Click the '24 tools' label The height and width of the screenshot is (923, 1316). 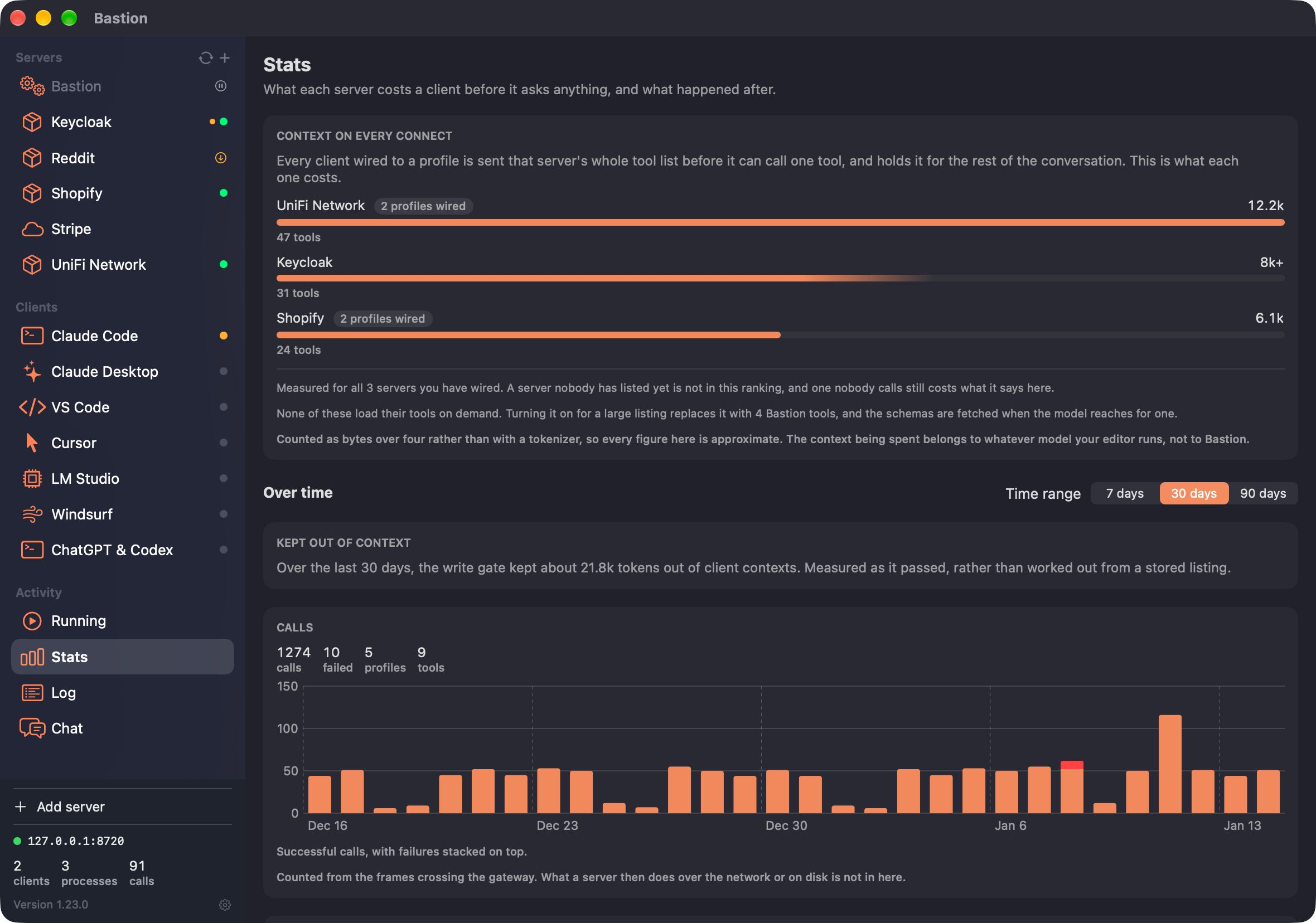[299, 350]
